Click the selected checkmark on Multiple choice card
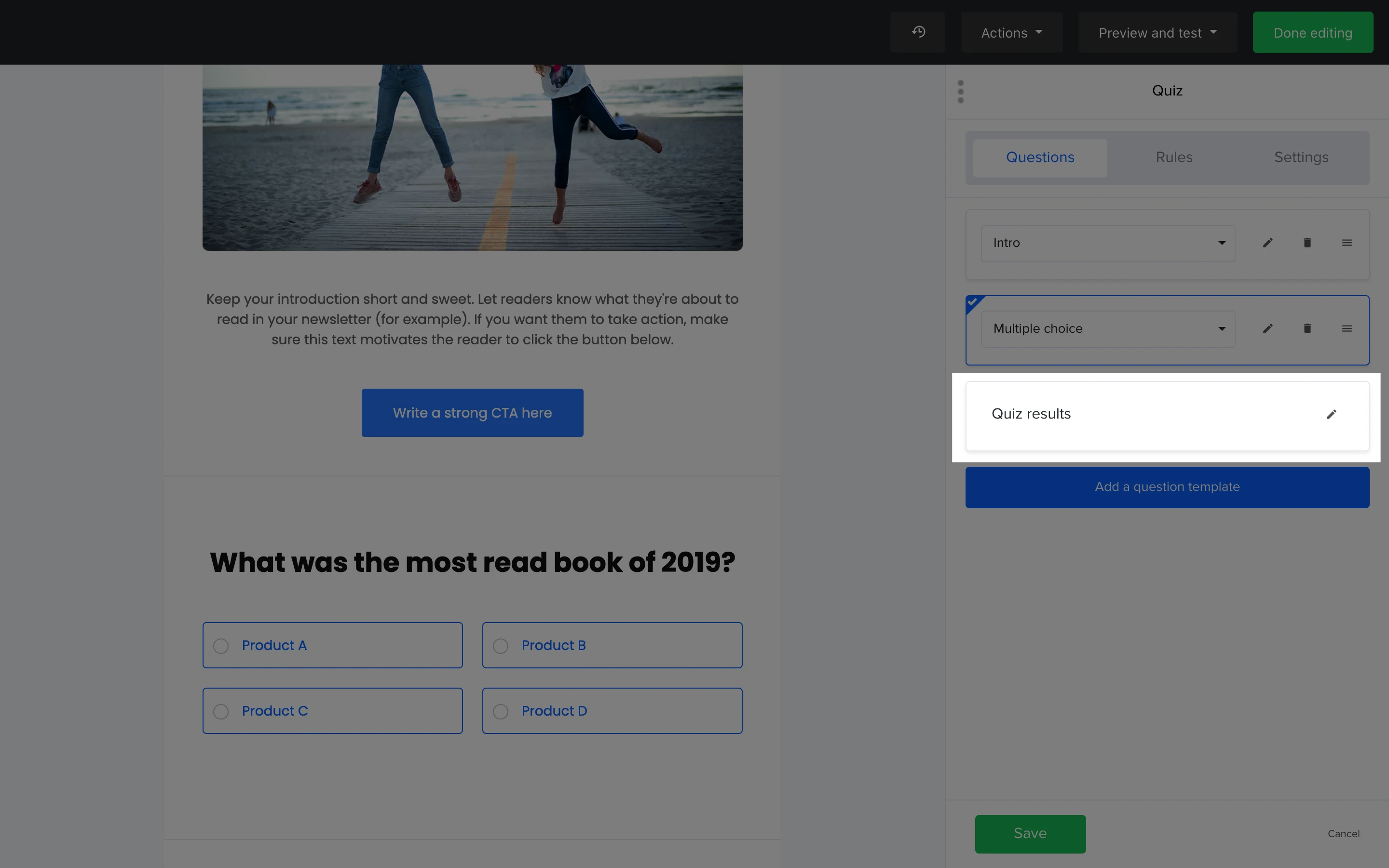Viewport: 1389px width, 868px height. pos(972,302)
